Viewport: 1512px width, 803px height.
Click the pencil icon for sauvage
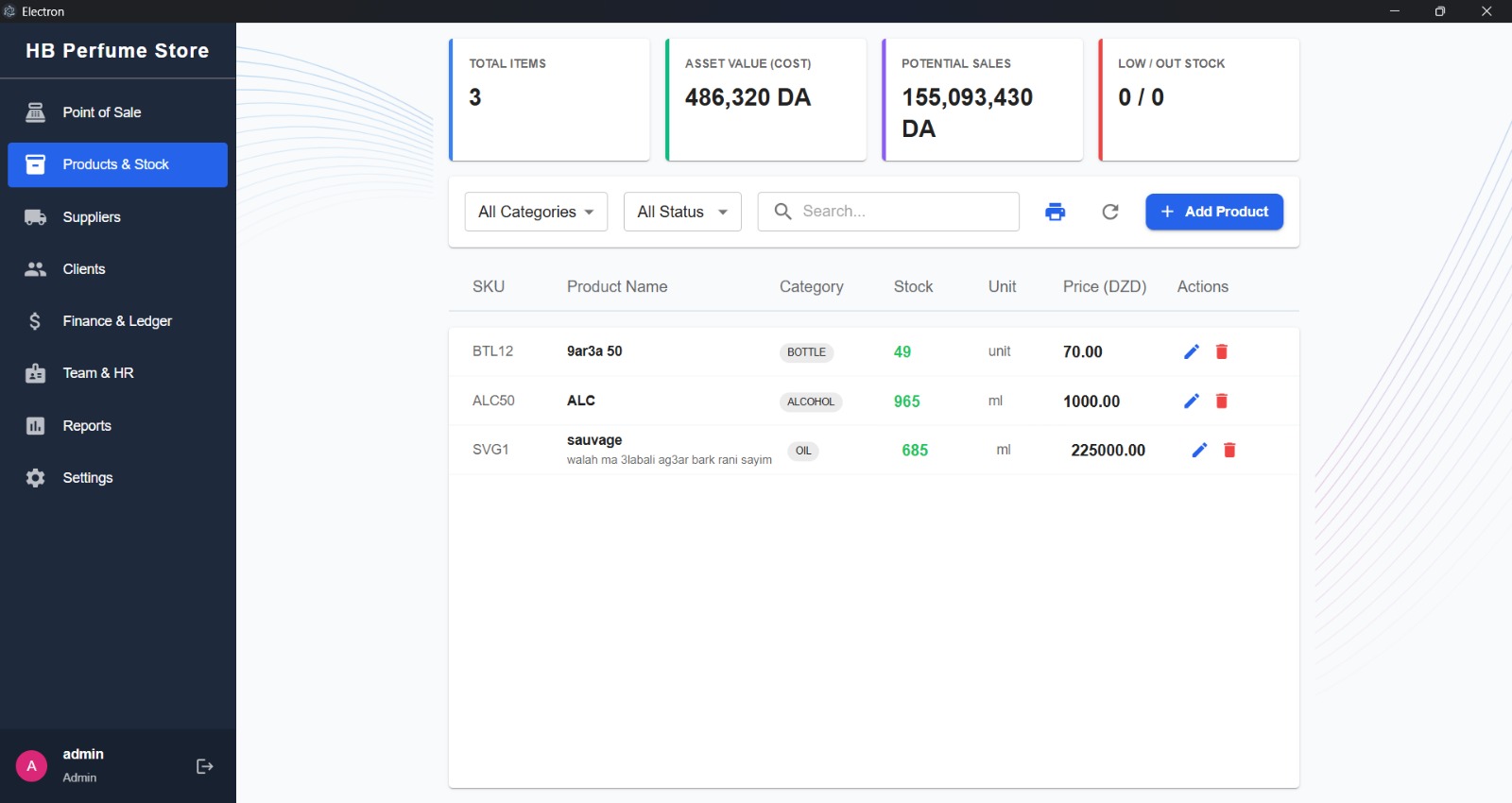(x=1199, y=450)
